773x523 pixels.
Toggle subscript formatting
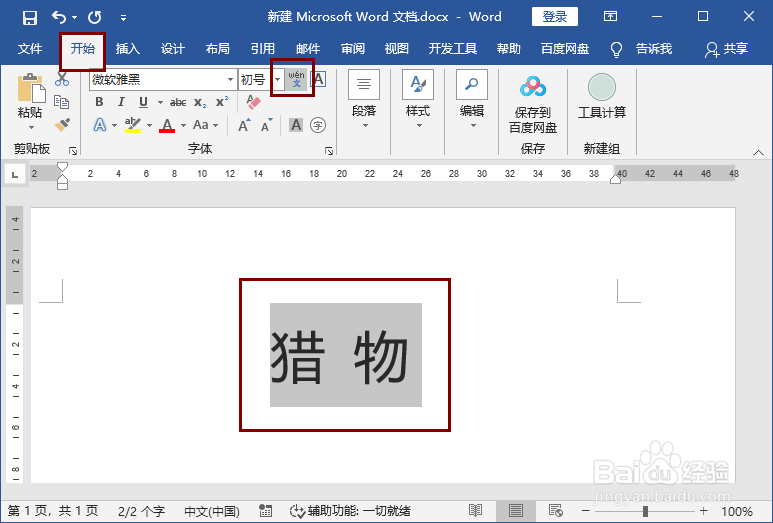click(x=200, y=103)
